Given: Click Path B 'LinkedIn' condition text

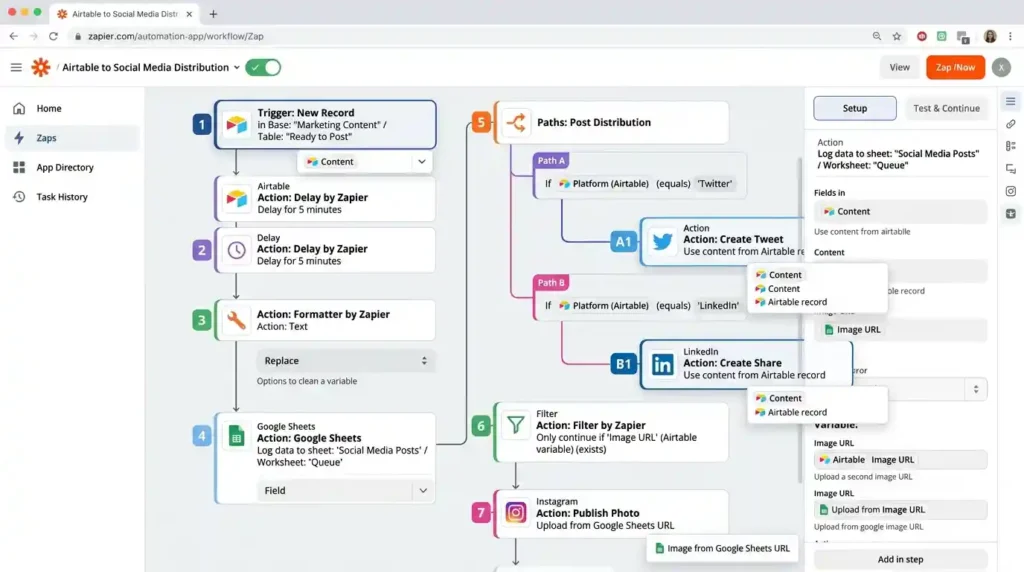Looking at the screenshot, I should (x=718, y=306).
